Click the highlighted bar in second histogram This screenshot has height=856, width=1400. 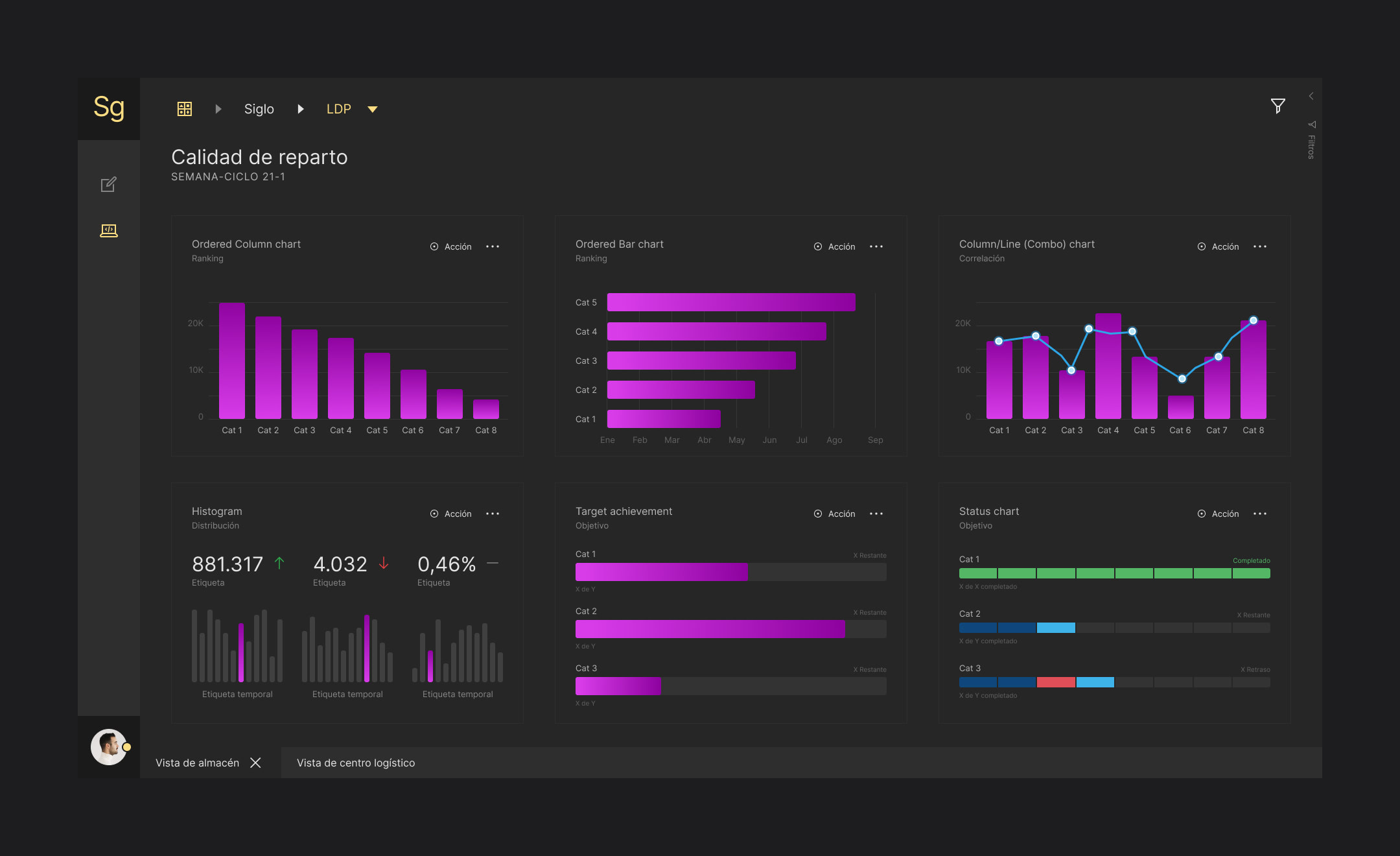(x=367, y=648)
